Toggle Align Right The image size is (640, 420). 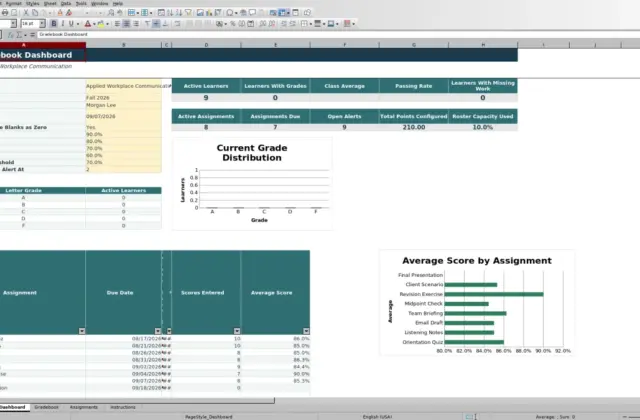(136, 24)
